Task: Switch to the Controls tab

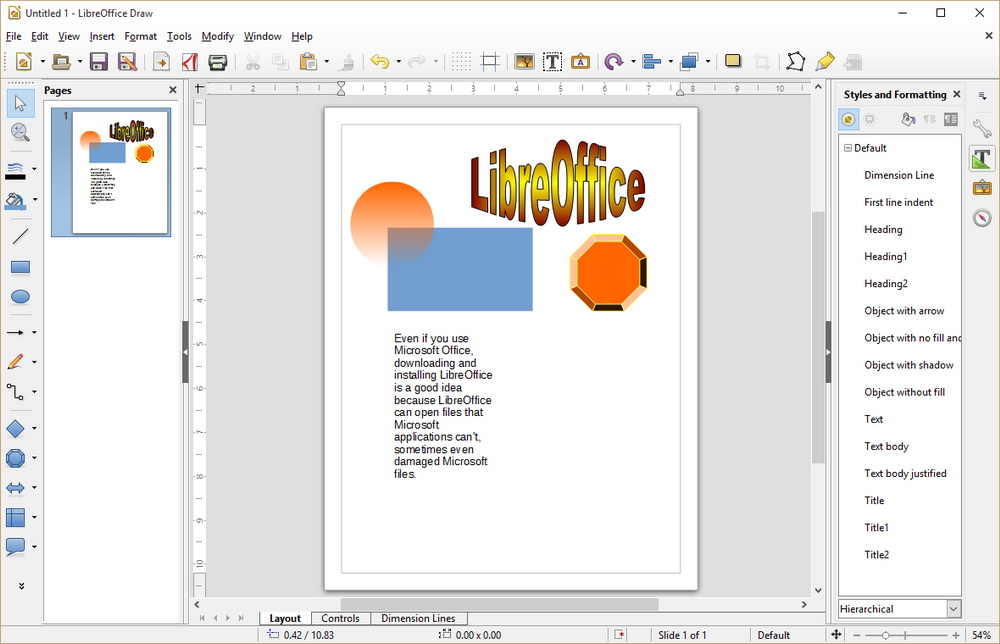Action: (x=341, y=618)
